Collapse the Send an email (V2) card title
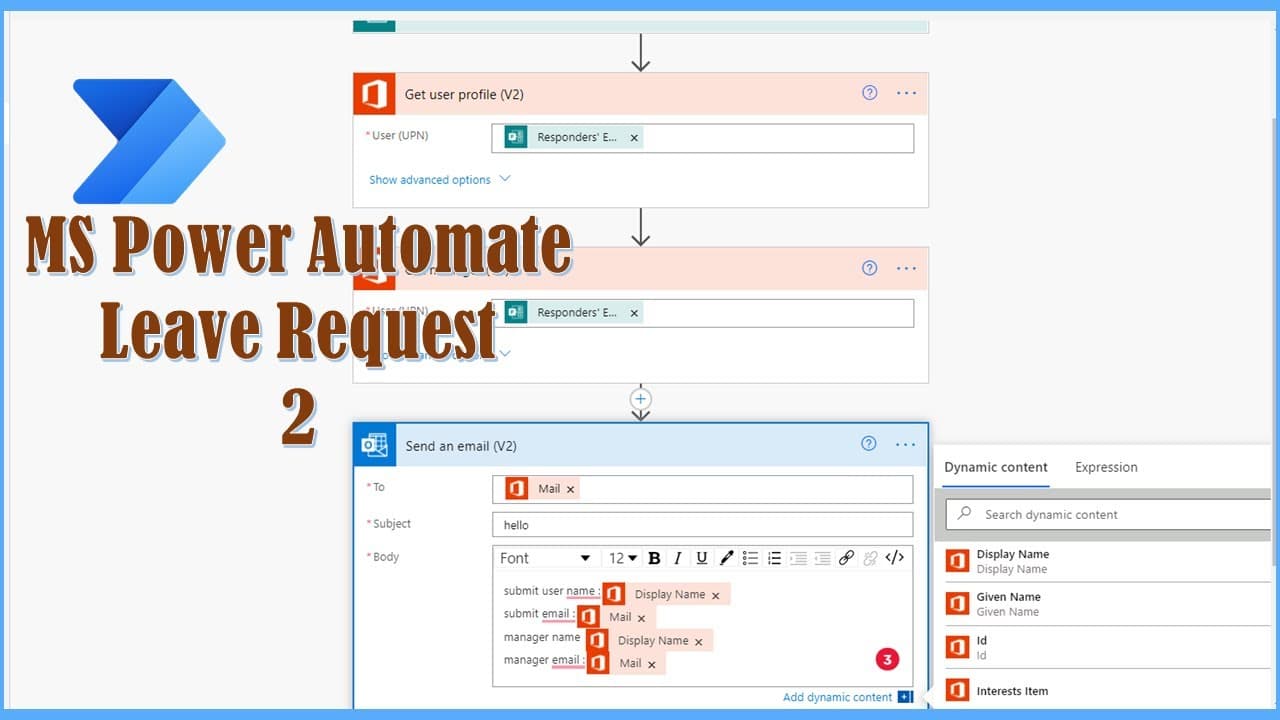 pyautogui.click(x=461, y=446)
